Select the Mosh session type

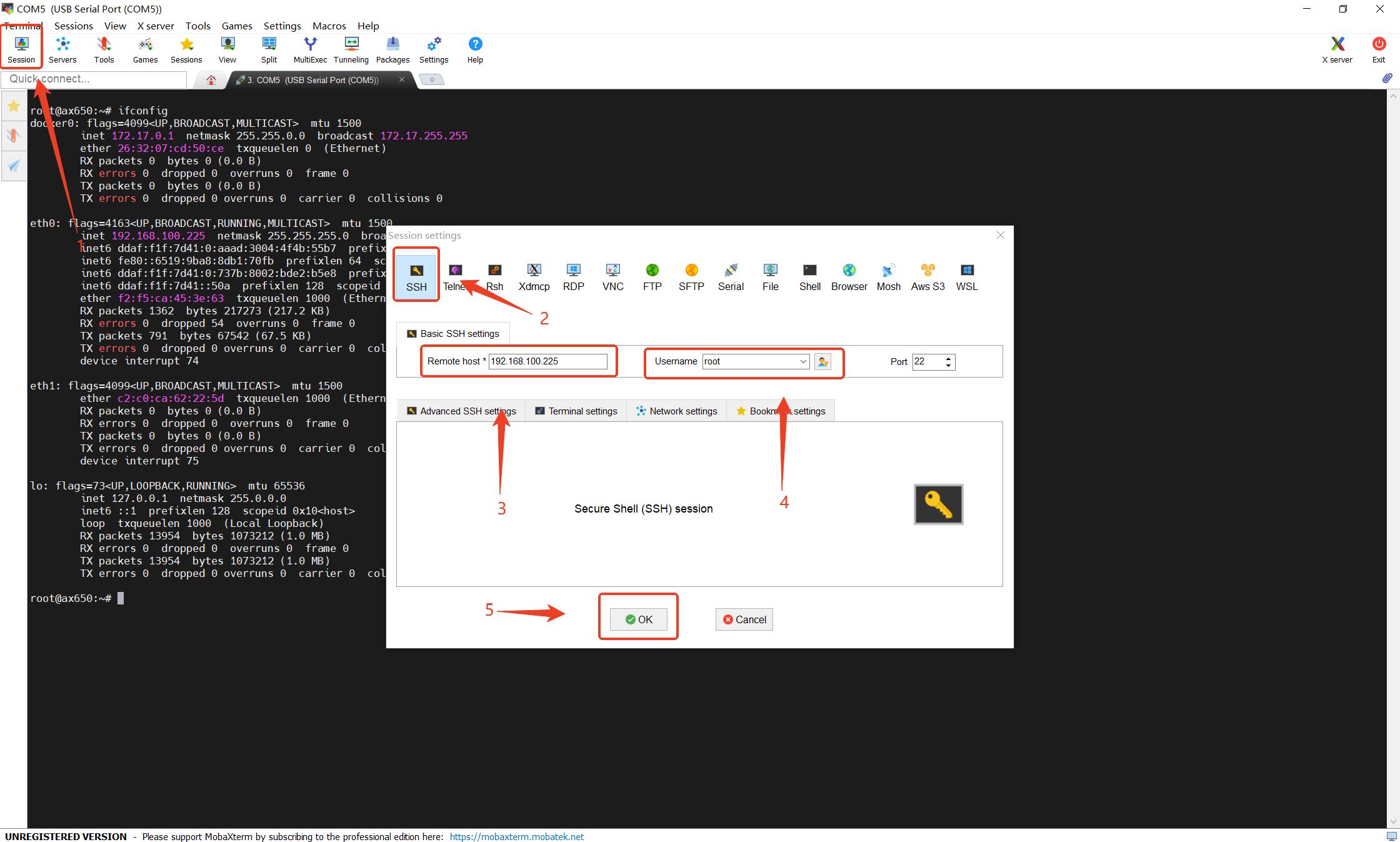888,277
